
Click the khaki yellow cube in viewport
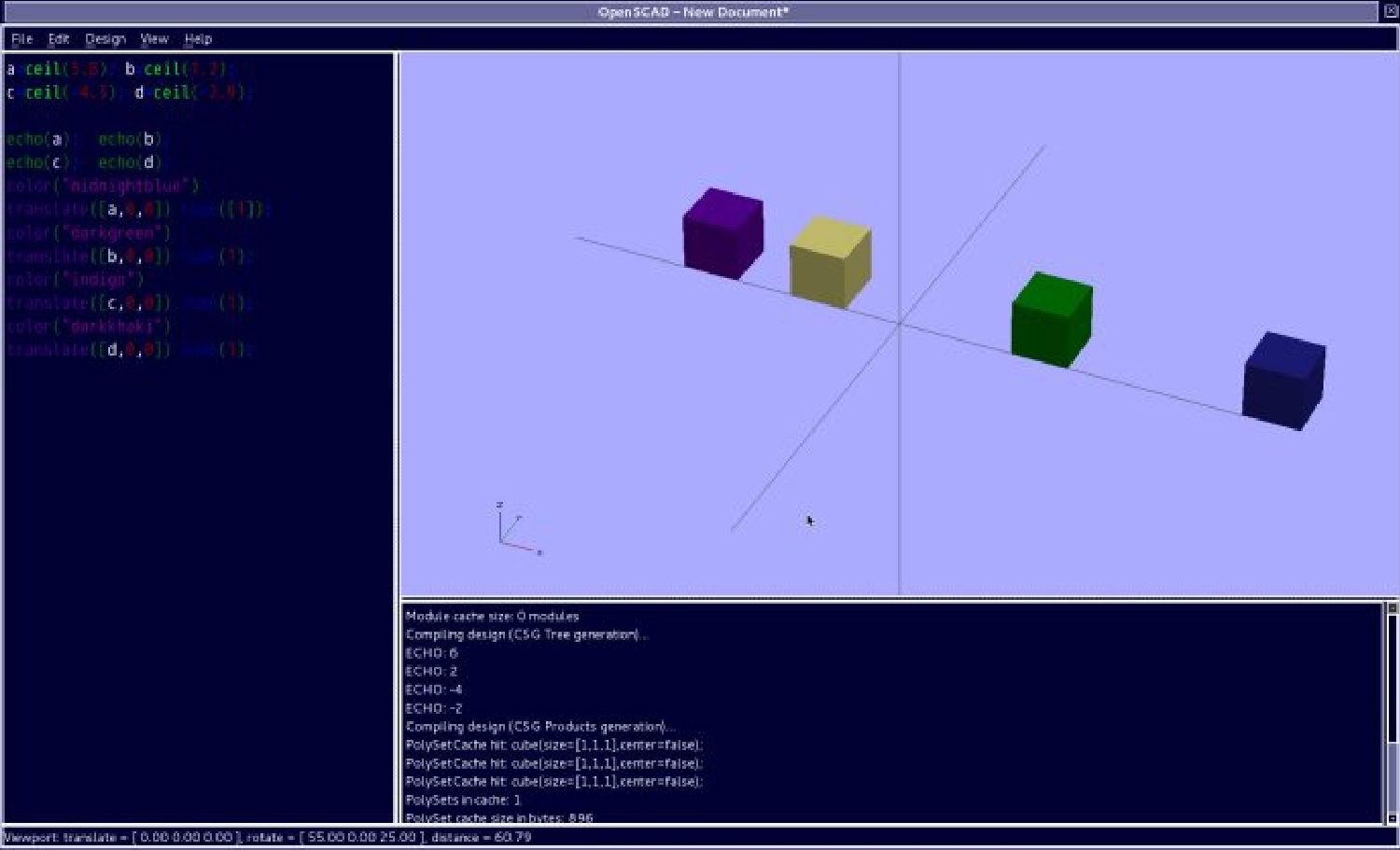tap(830, 261)
